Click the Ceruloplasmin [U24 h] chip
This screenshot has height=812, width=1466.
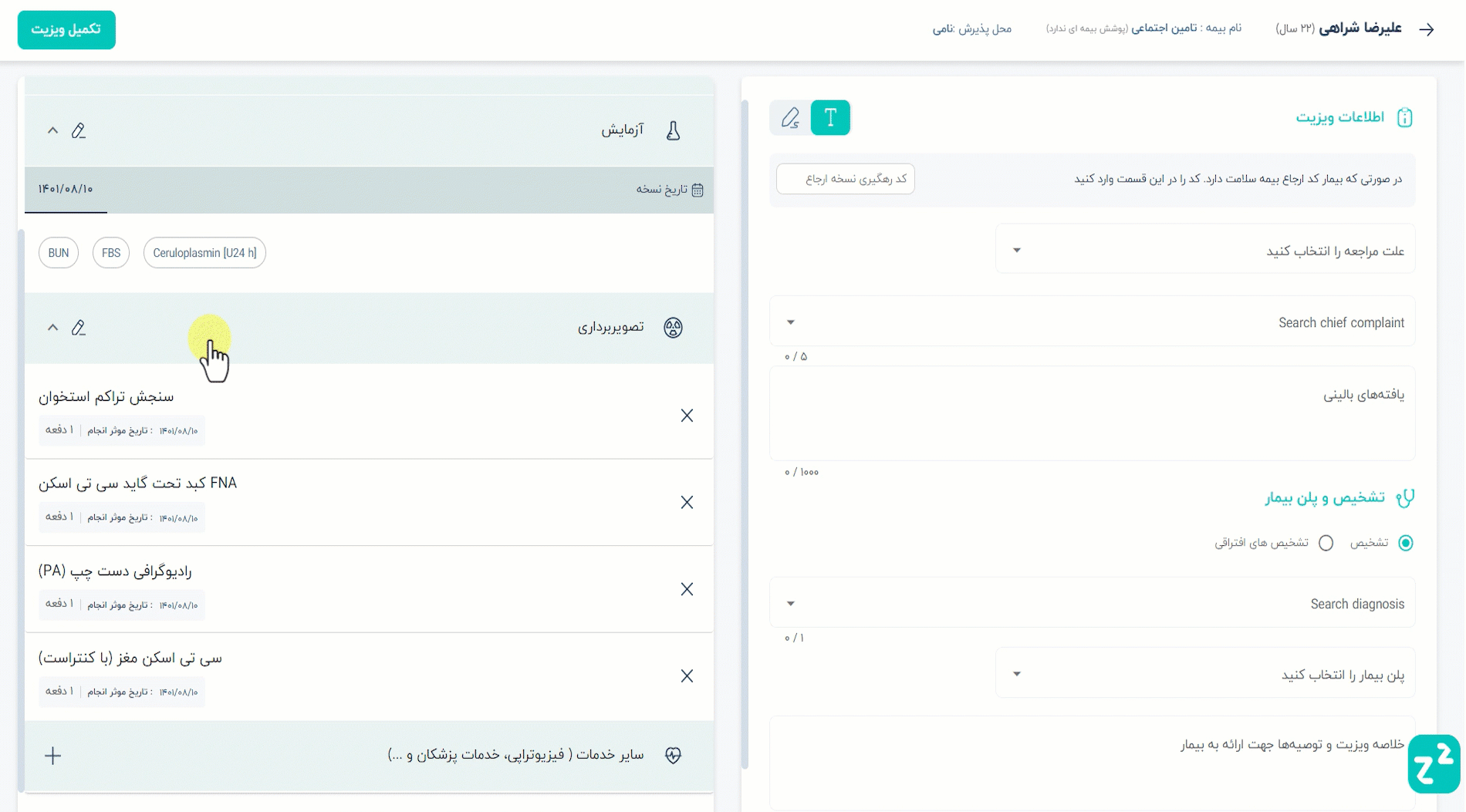(x=204, y=253)
